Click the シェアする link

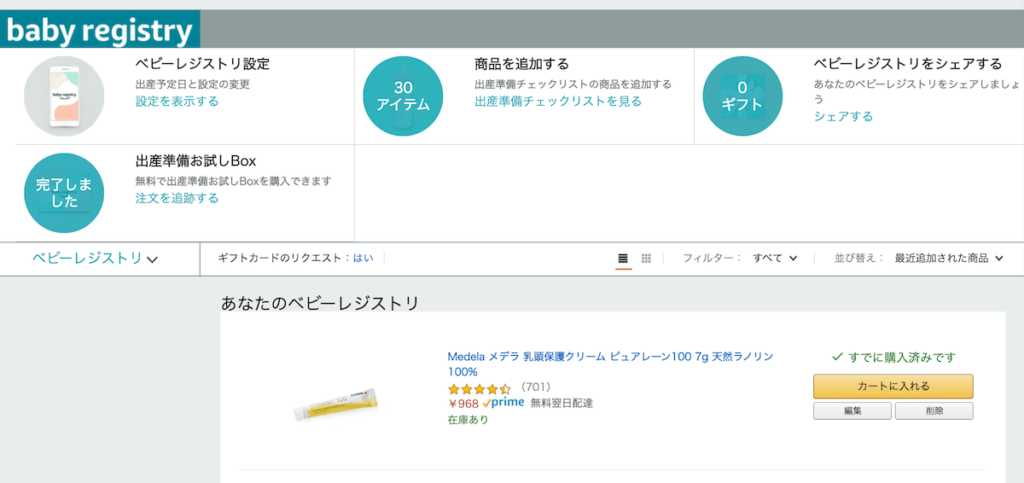pos(843,117)
